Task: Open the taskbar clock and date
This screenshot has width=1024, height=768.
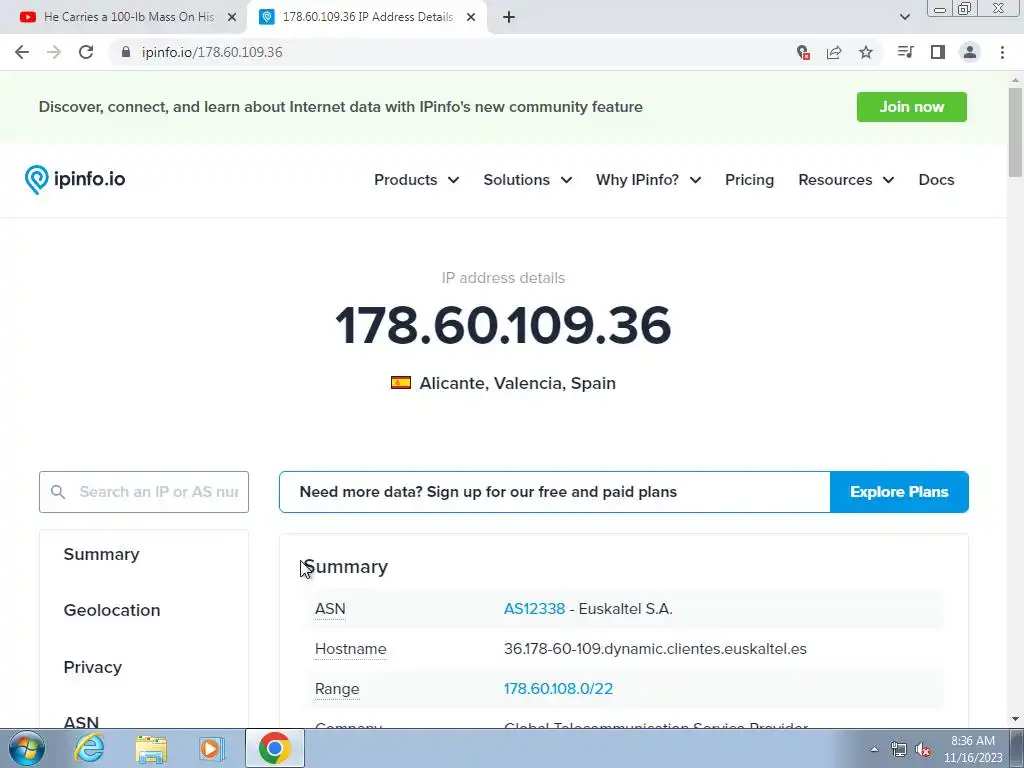Action: point(973,749)
